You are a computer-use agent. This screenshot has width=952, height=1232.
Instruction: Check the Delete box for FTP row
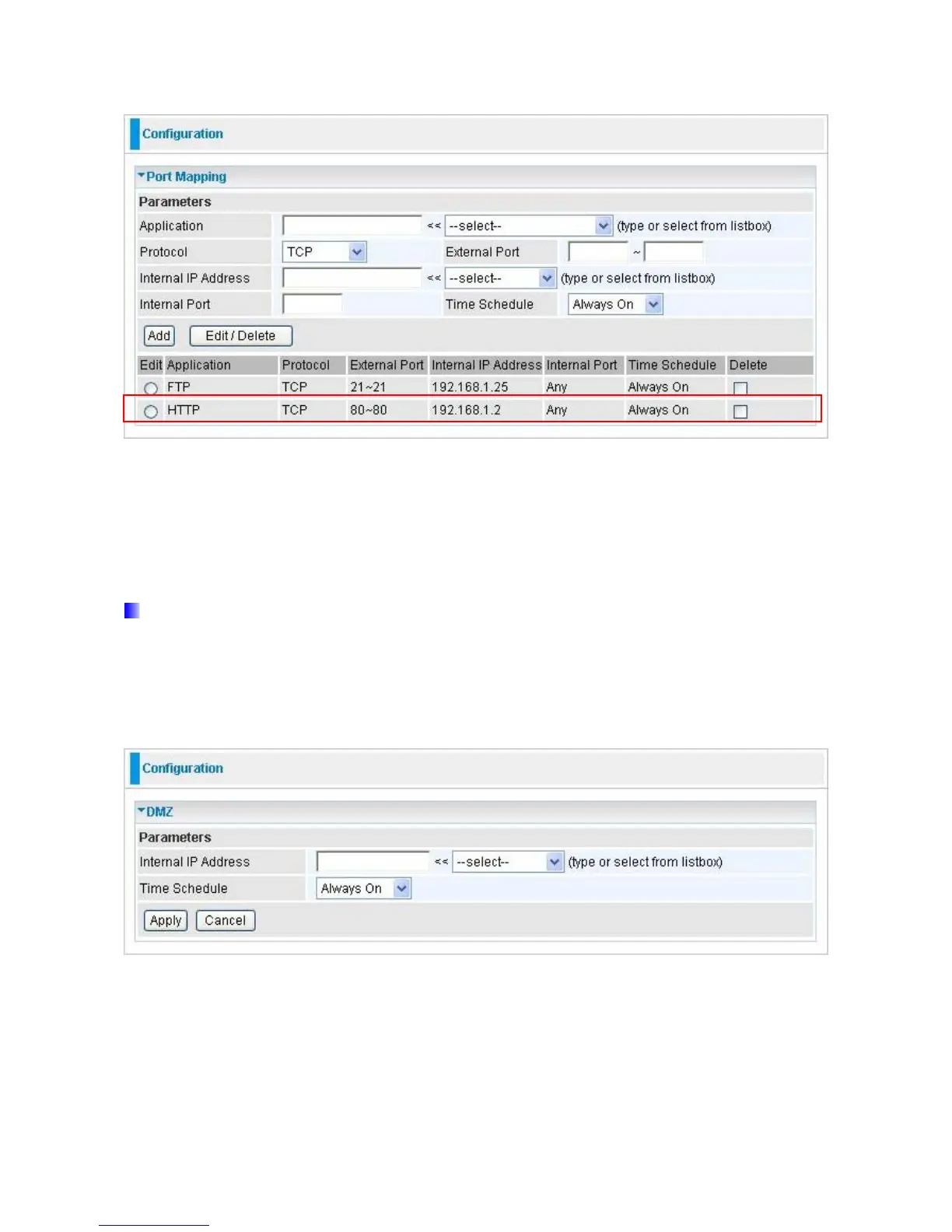coord(740,388)
